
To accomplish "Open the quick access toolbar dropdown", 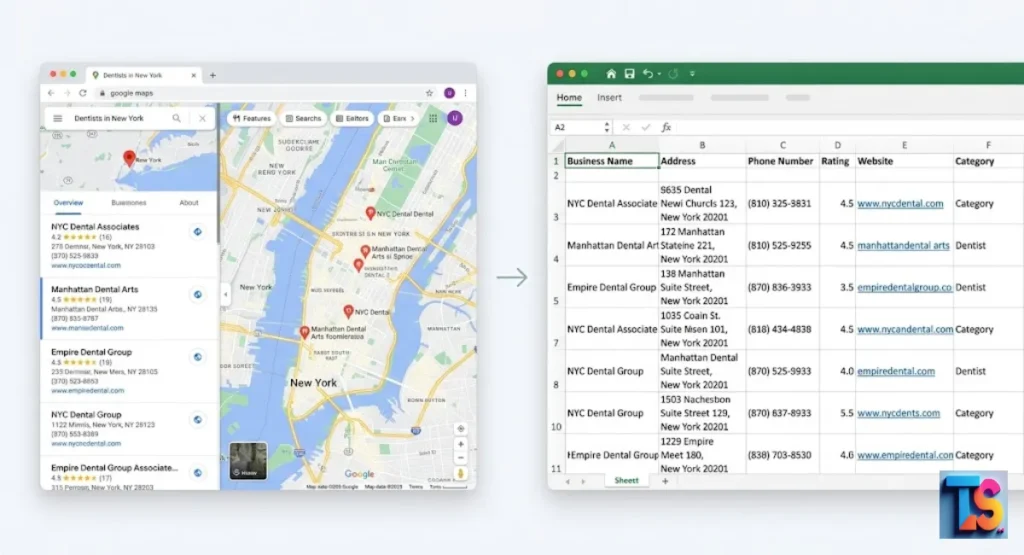I will pyautogui.click(x=692, y=74).
